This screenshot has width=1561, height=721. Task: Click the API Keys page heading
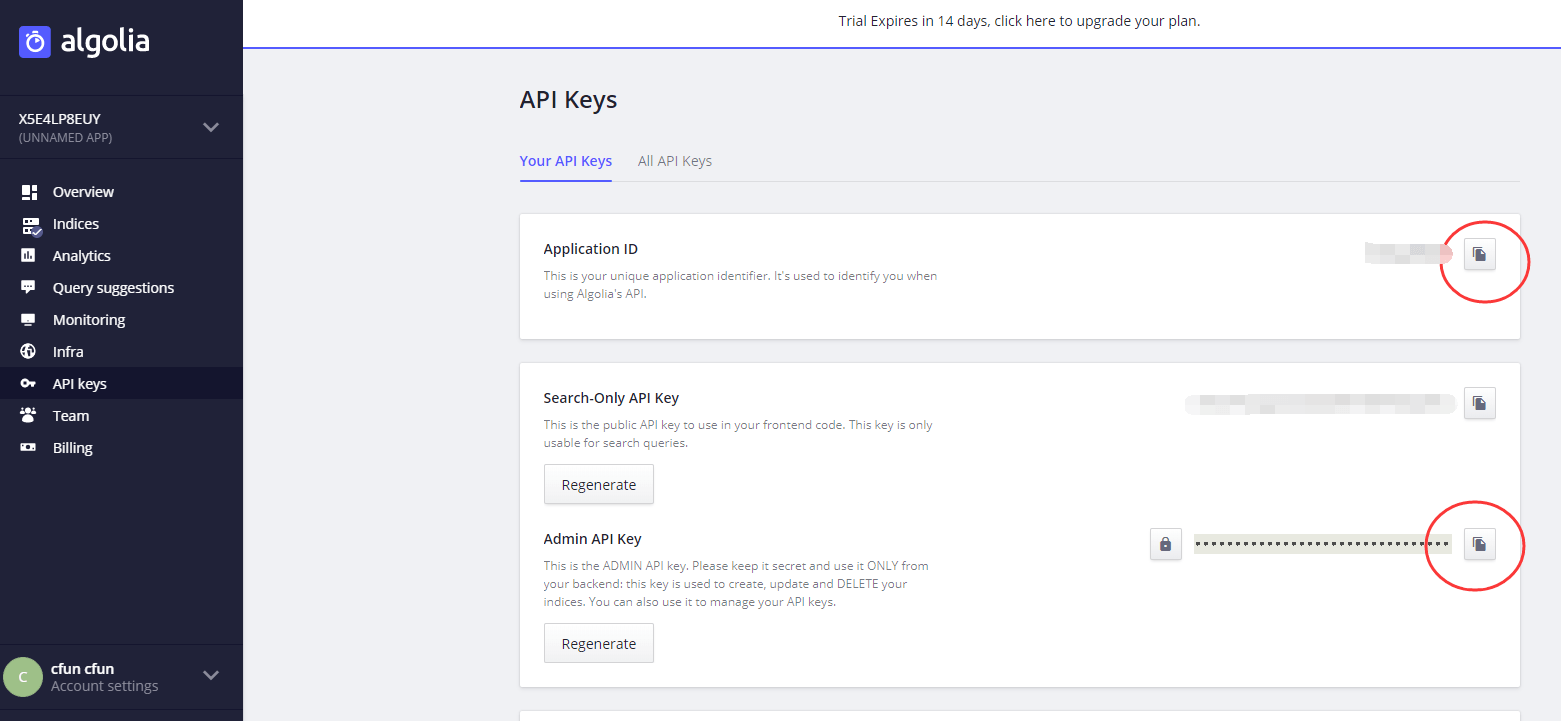[x=569, y=100]
